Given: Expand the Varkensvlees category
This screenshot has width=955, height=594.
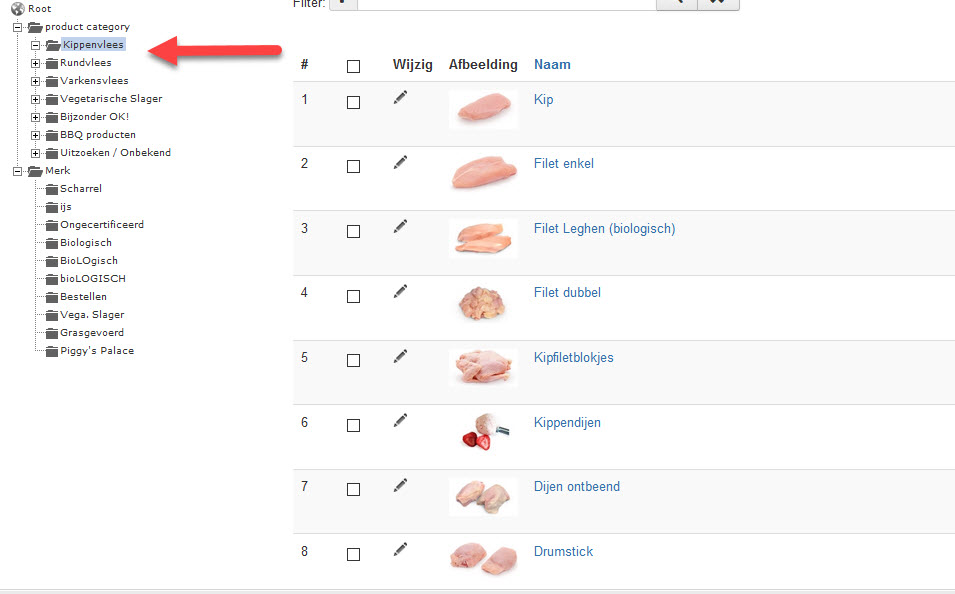Looking at the screenshot, I should tap(35, 81).
